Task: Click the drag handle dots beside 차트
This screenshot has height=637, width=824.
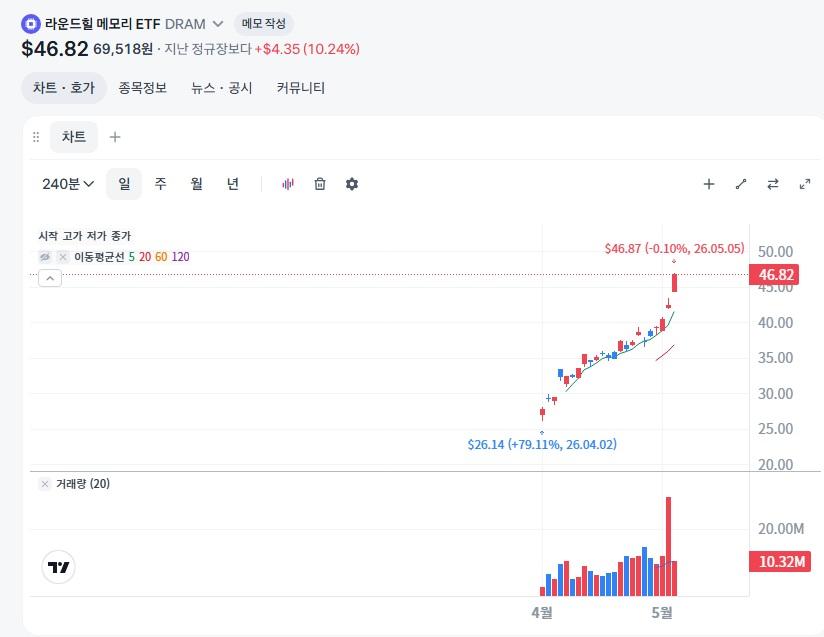Action: pos(36,137)
